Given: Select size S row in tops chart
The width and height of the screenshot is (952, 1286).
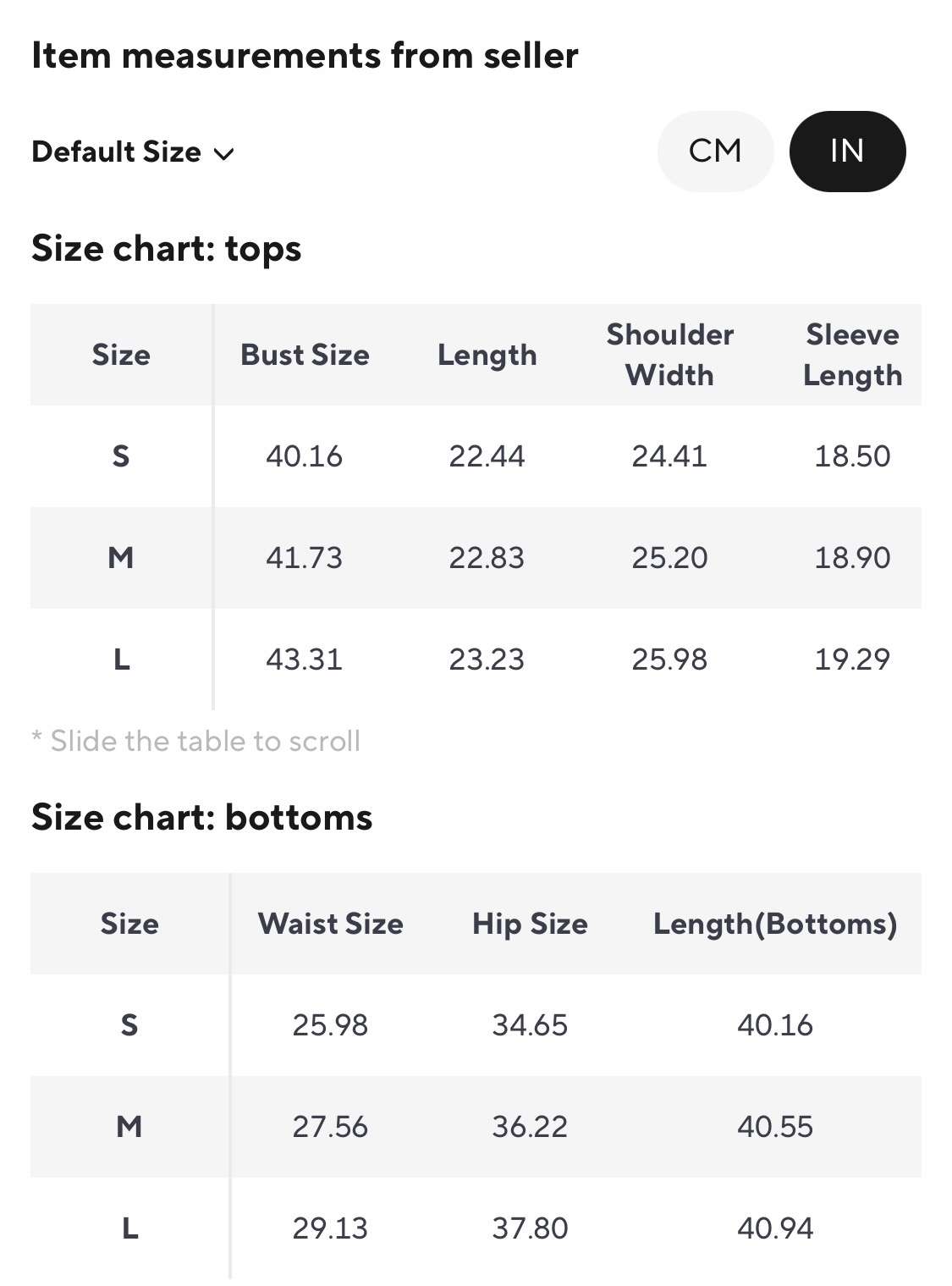Looking at the screenshot, I should pos(121,456).
